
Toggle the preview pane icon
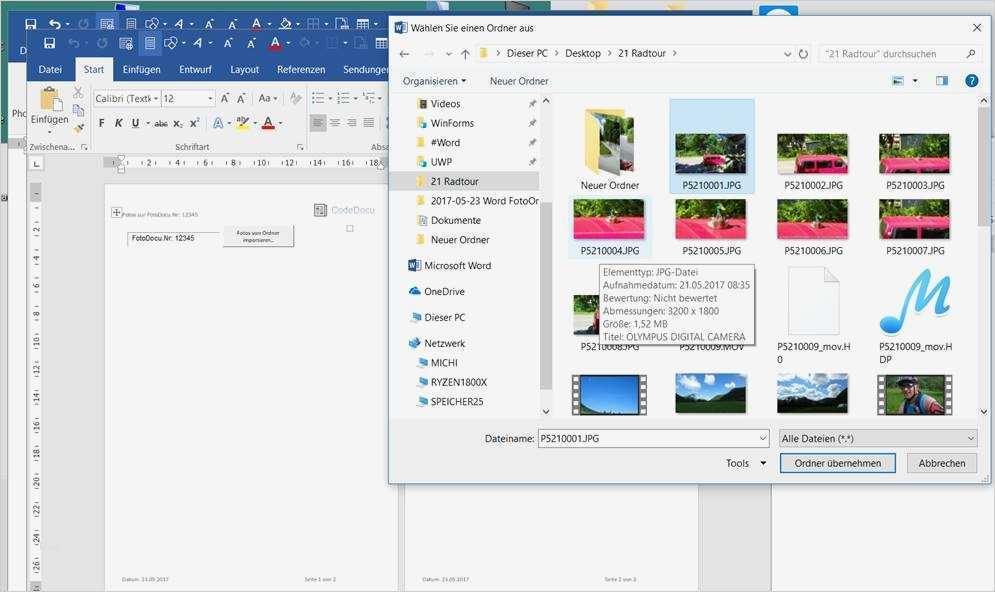pos(941,81)
